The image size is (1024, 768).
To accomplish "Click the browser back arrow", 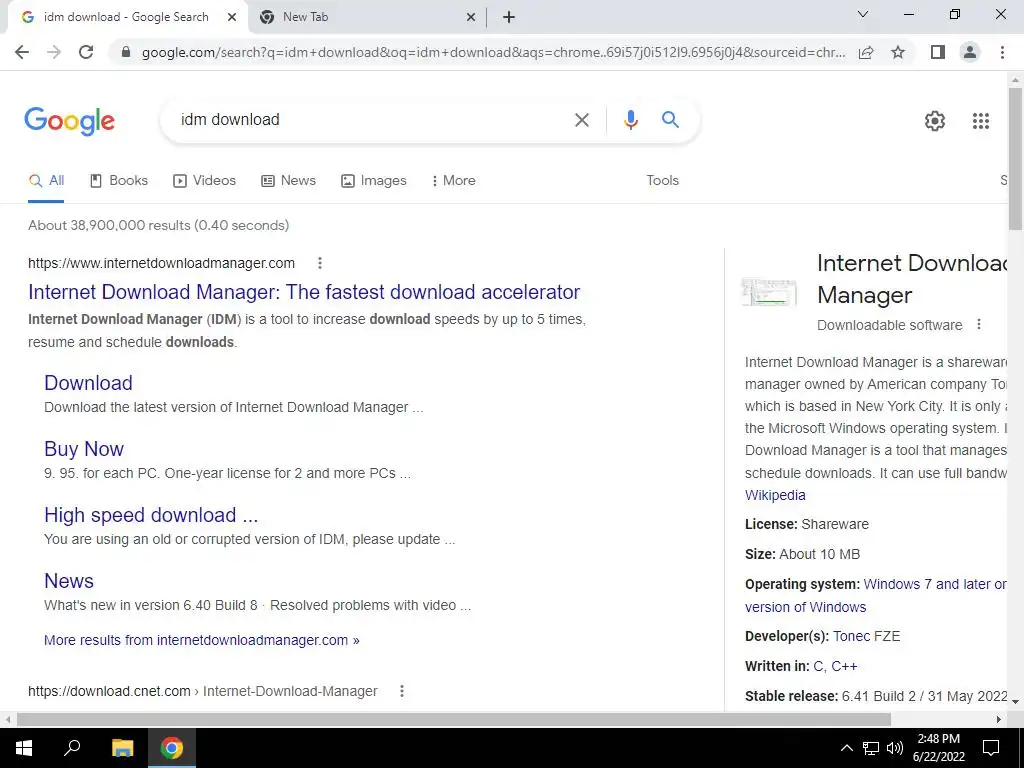I will tap(22, 52).
